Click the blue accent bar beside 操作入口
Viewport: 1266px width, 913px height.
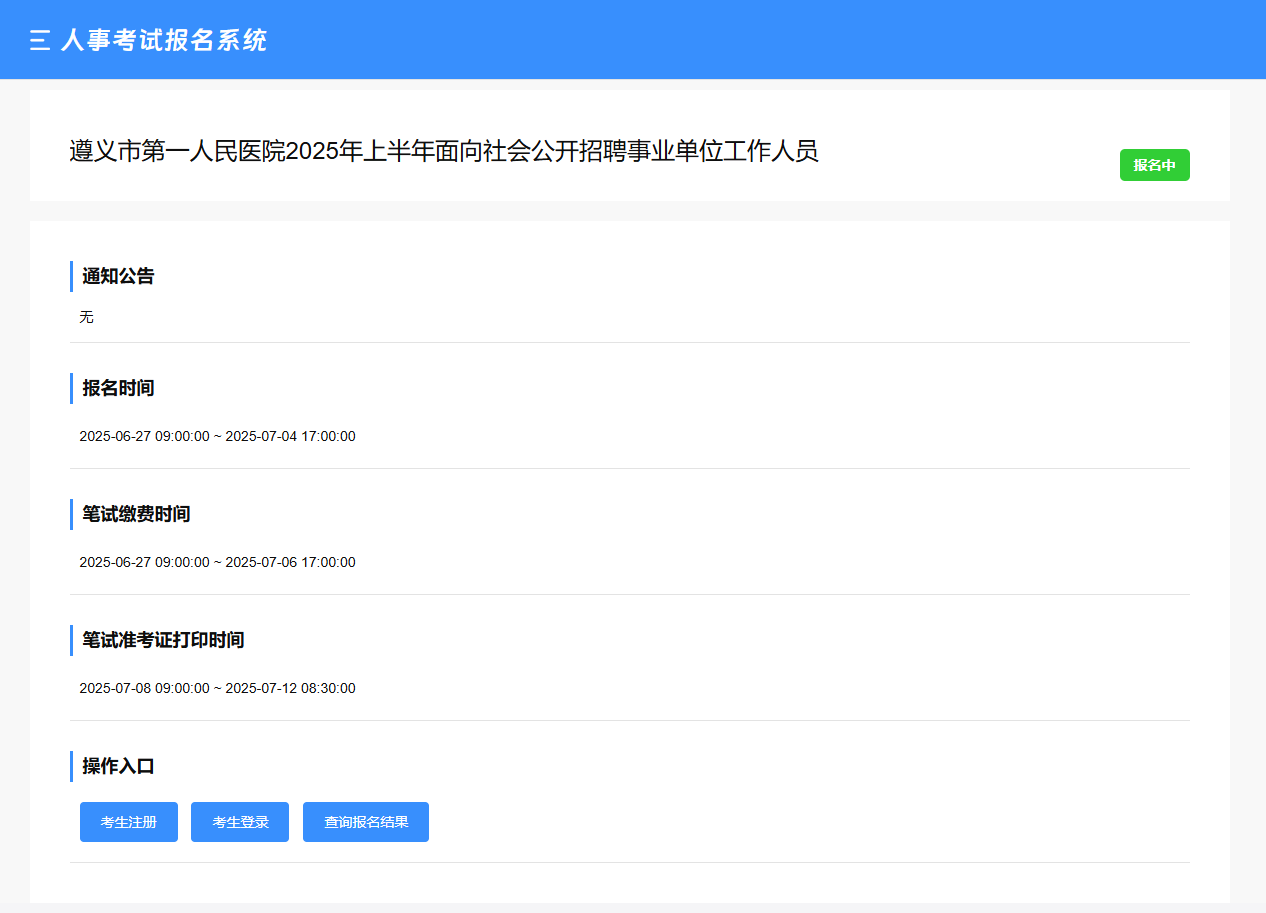(72, 766)
